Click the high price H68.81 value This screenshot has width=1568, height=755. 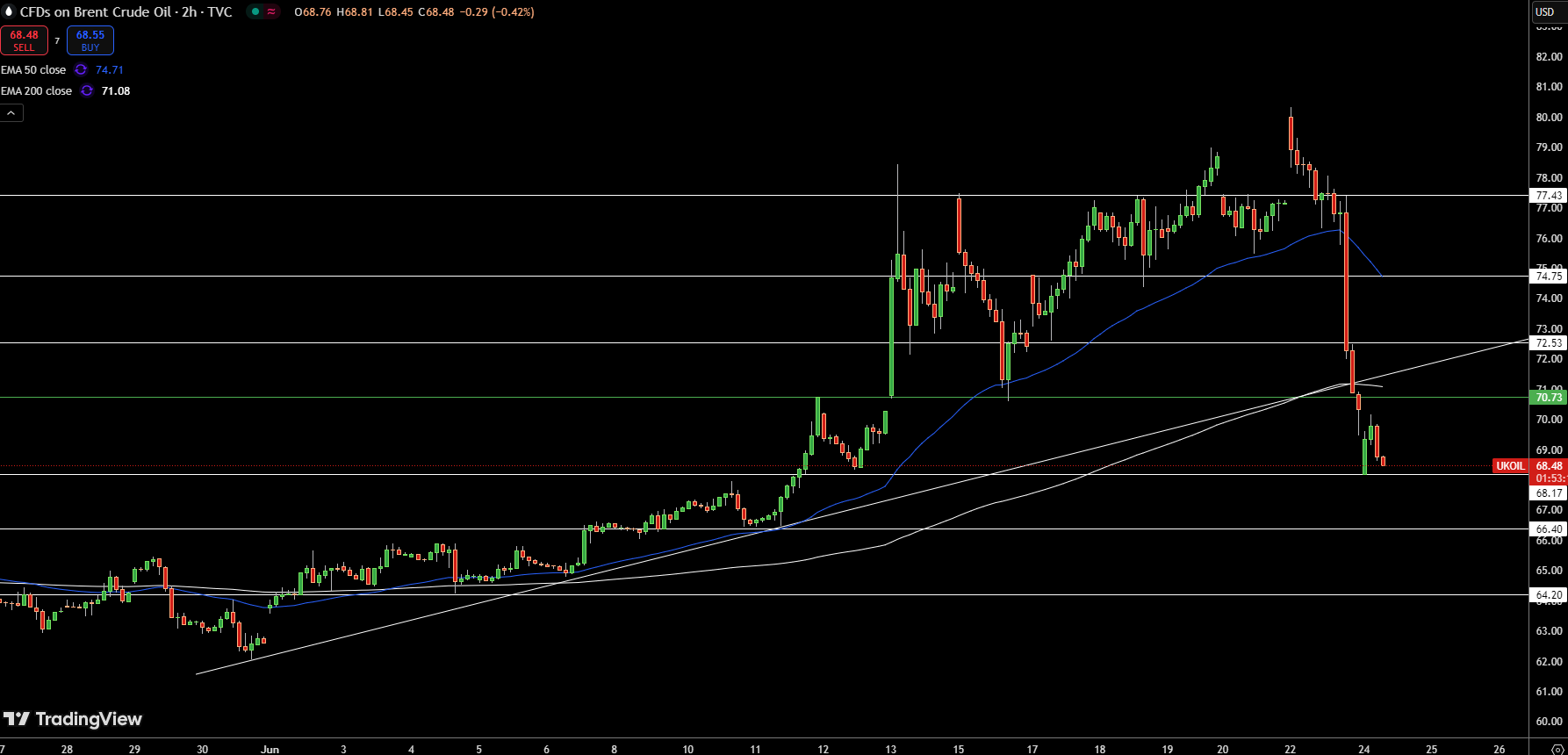click(x=355, y=11)
